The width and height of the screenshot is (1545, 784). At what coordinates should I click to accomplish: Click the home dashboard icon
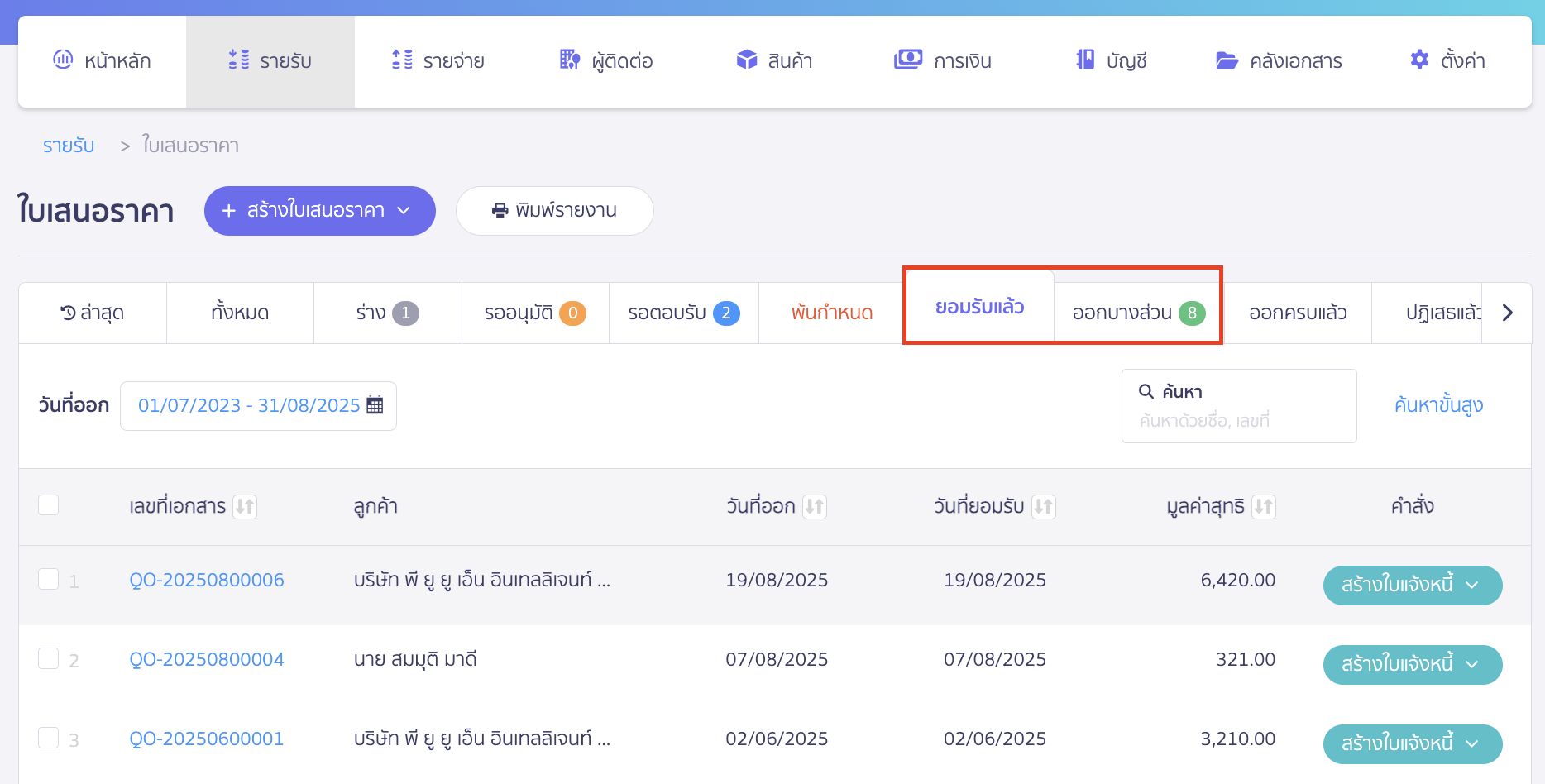point(63,60)
